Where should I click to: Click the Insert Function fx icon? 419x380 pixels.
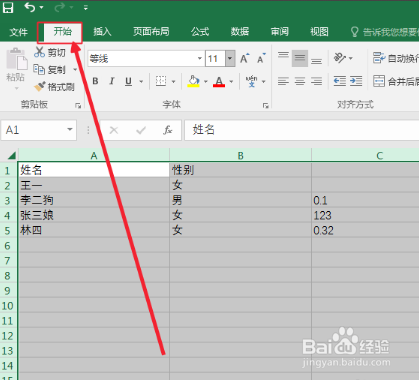tap(168, 130)
